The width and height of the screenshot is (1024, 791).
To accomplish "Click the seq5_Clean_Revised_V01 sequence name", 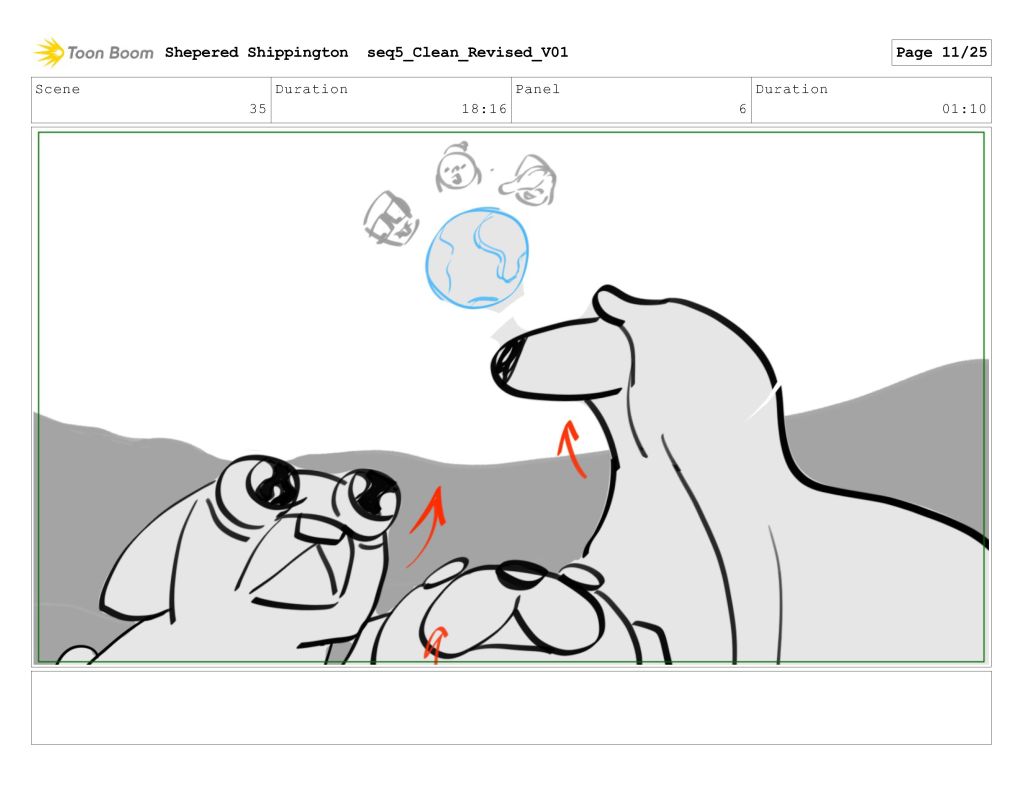I will [x=467, y=52].
